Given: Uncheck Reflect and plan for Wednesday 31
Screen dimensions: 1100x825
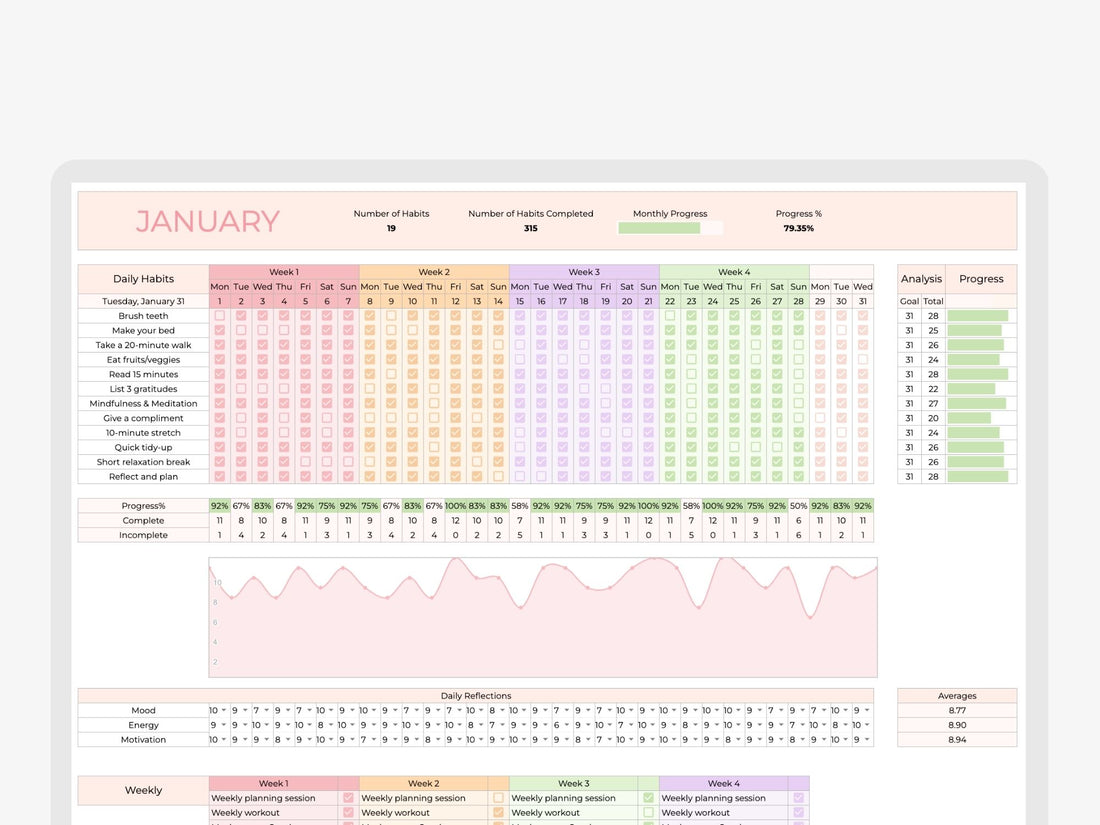Looking at the screenshot, I should 863,477.
